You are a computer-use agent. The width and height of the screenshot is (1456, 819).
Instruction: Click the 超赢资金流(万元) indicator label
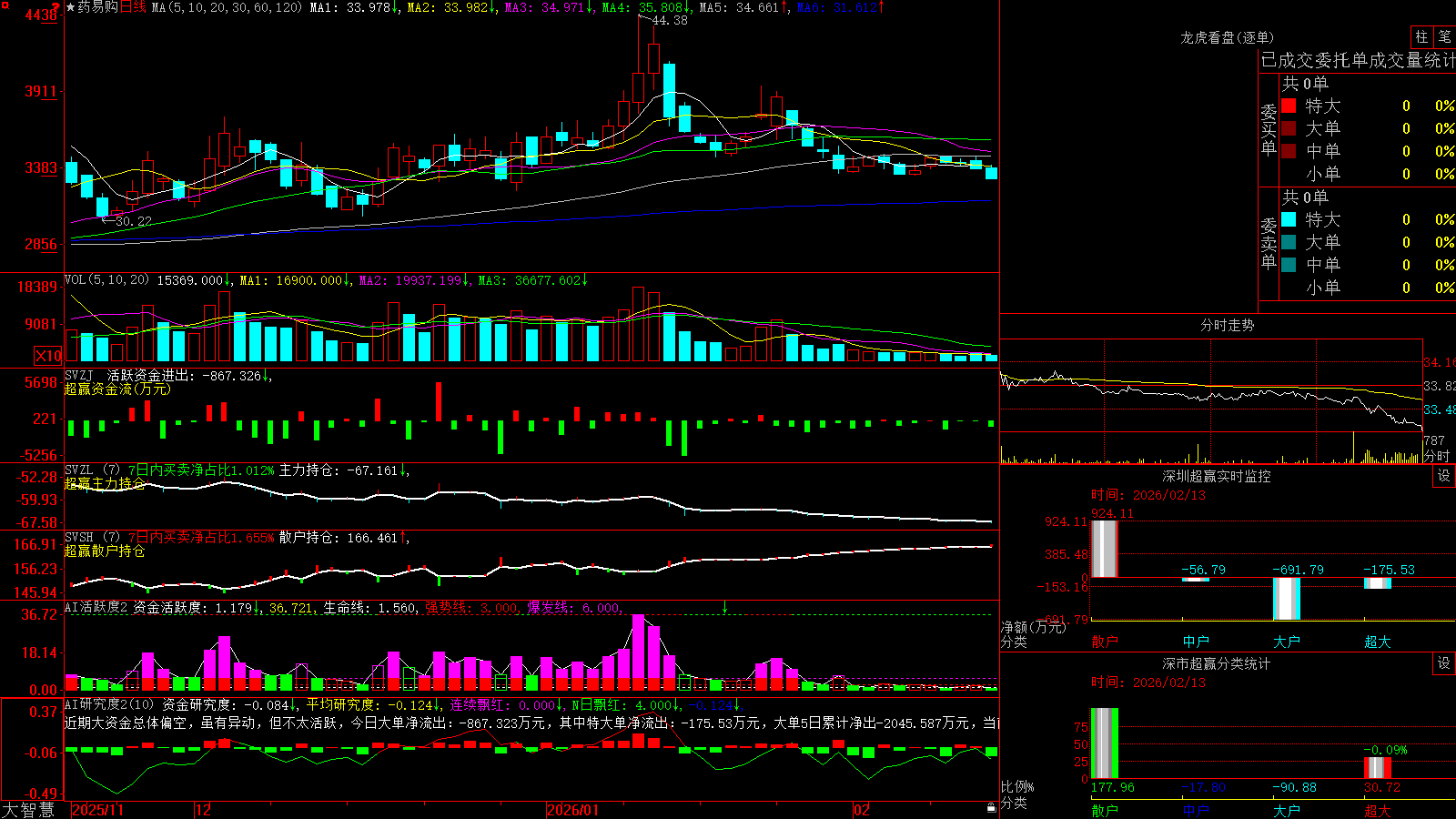(117, 389)
